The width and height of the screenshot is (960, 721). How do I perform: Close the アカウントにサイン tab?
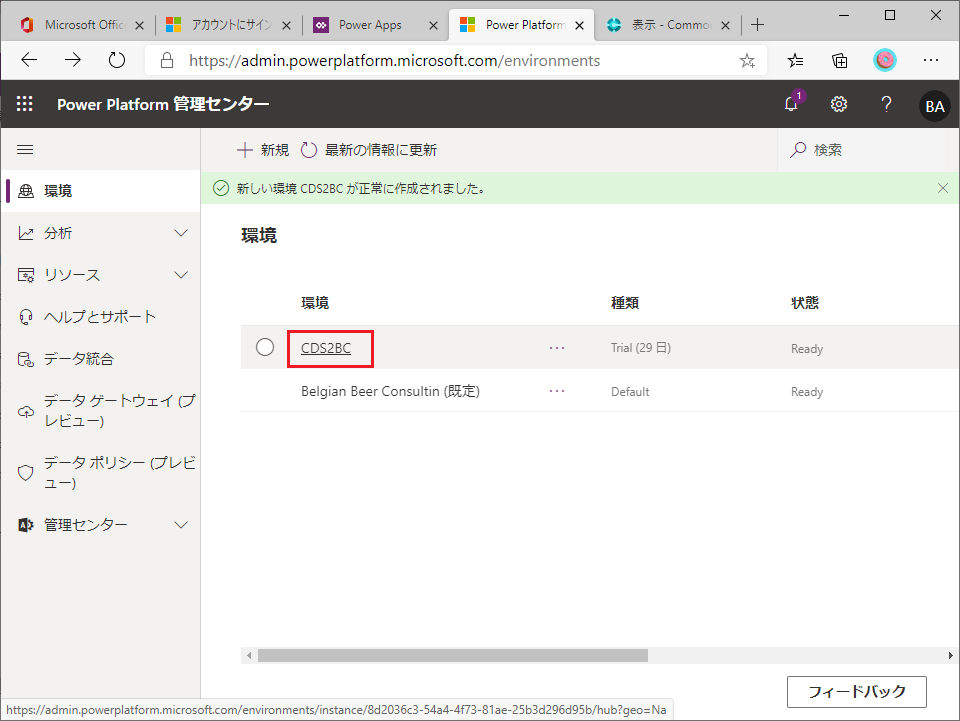tap(286, 25)
